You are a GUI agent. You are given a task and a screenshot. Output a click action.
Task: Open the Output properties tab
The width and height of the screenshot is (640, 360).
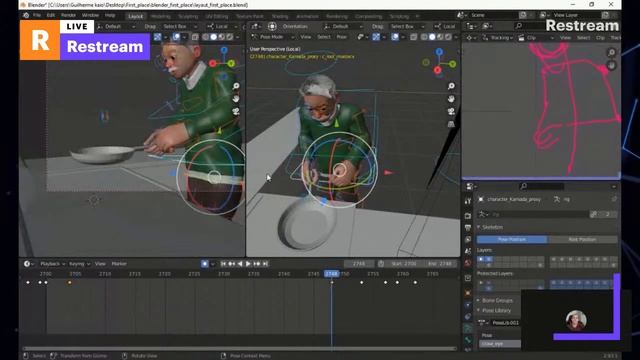pos(468,227)
